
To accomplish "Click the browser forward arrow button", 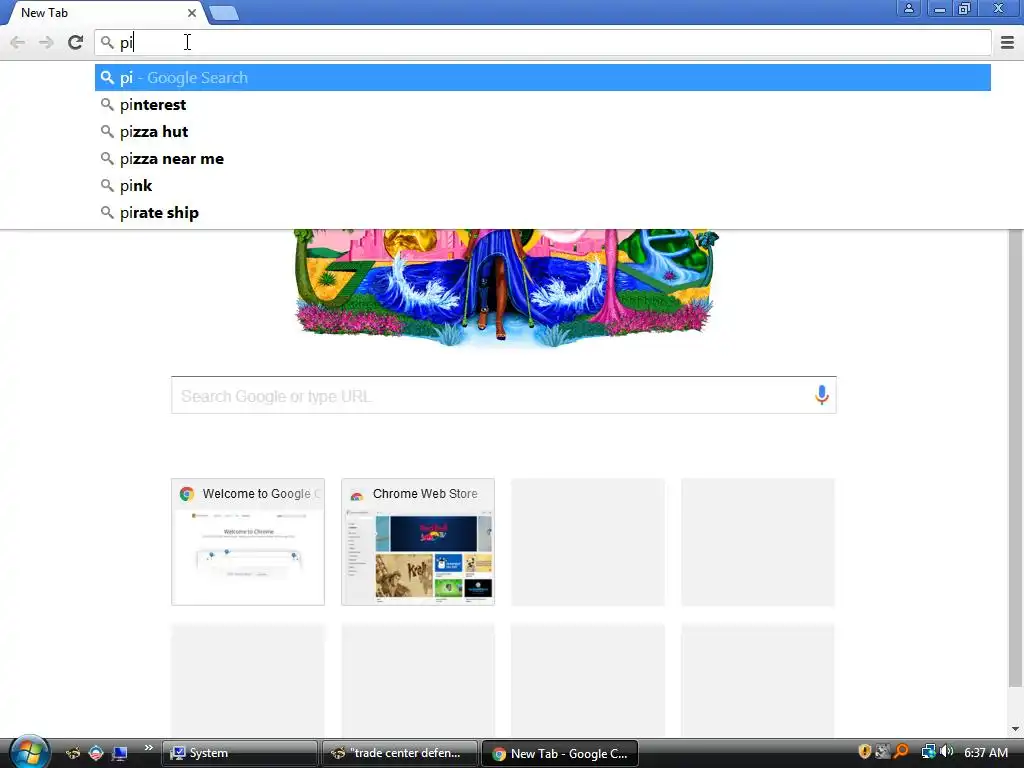I will (46, 42).
